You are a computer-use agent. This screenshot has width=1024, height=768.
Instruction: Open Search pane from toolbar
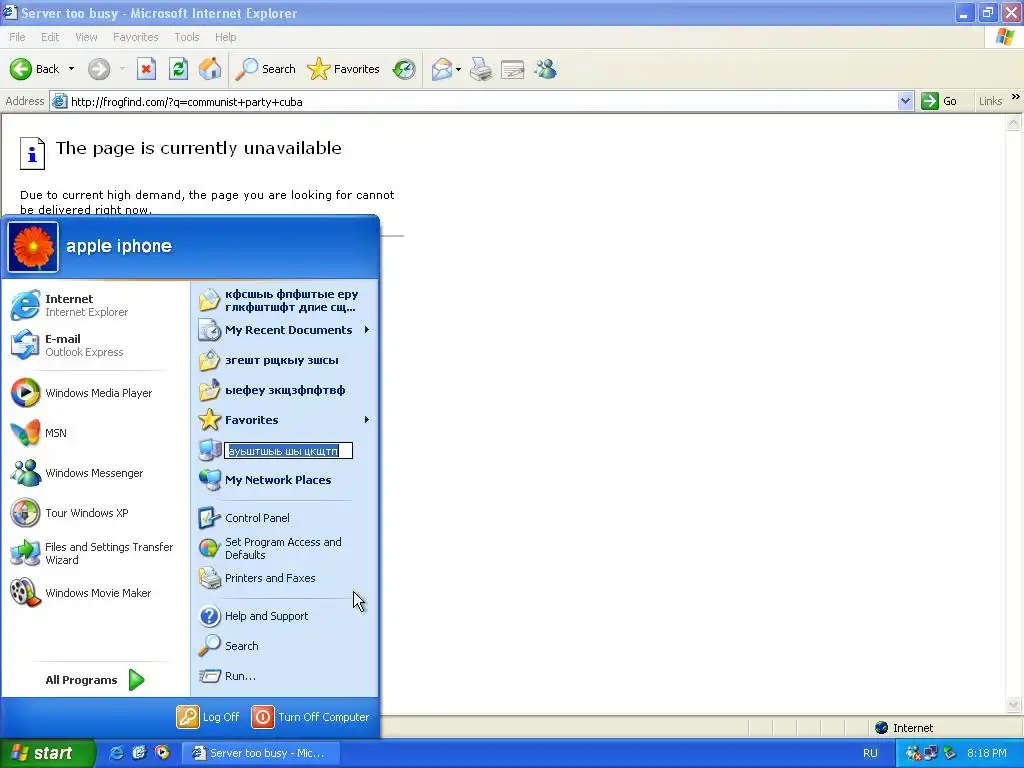(266, 69)
